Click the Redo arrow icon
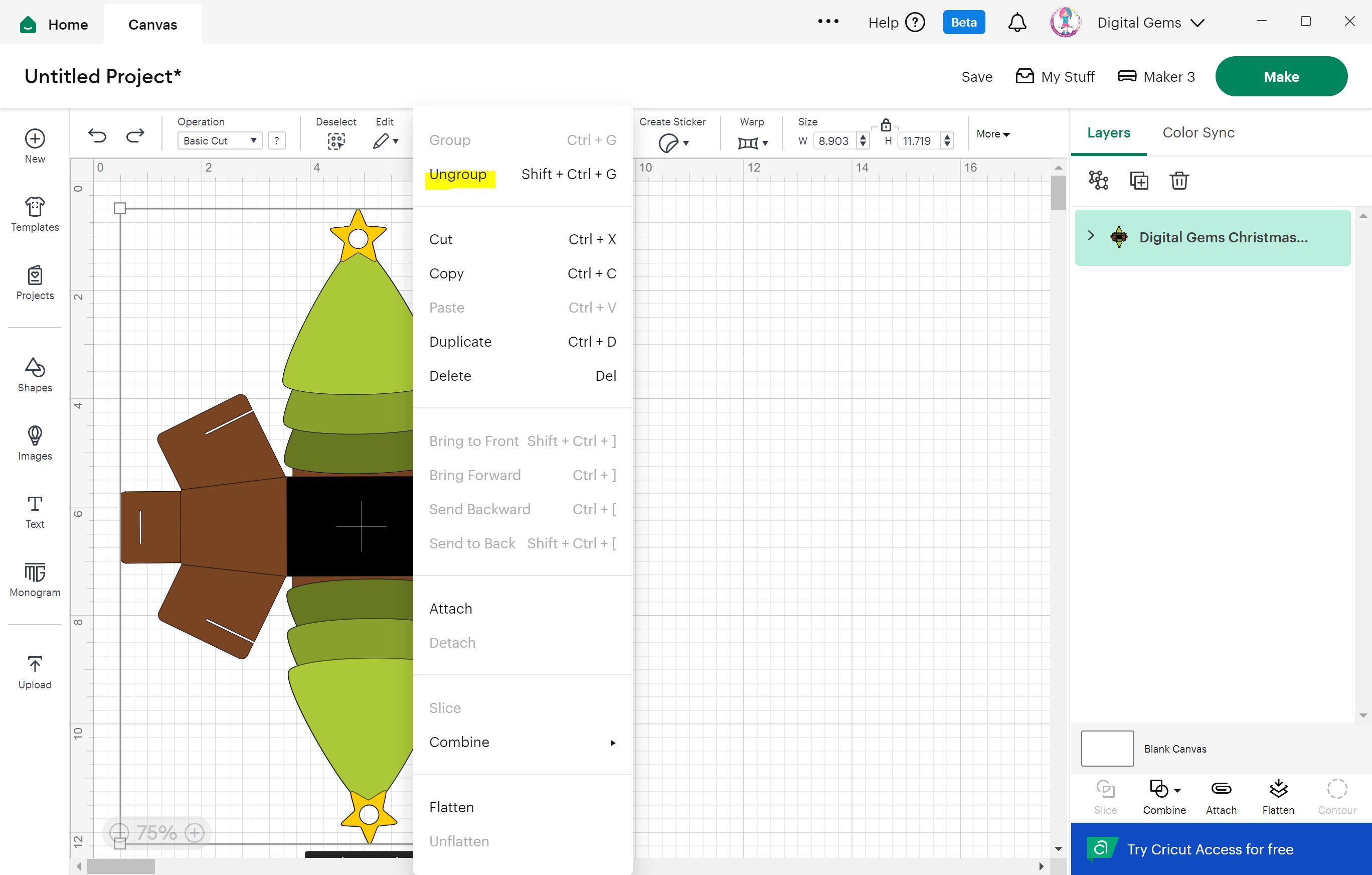 click(x=135, y=135)
